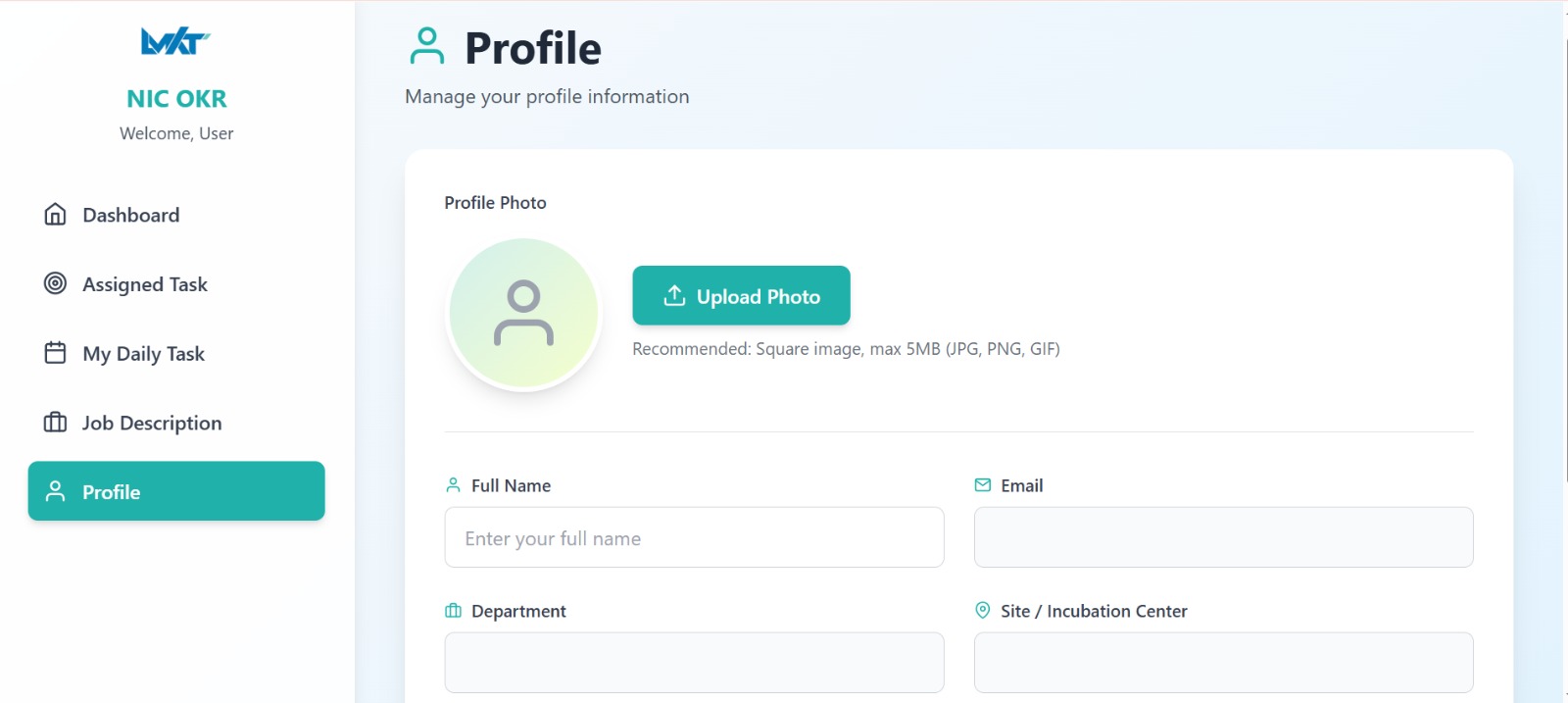Focus the Full Name input field
The width and height of the screenshot is (1568, 703).
point(694,537)
